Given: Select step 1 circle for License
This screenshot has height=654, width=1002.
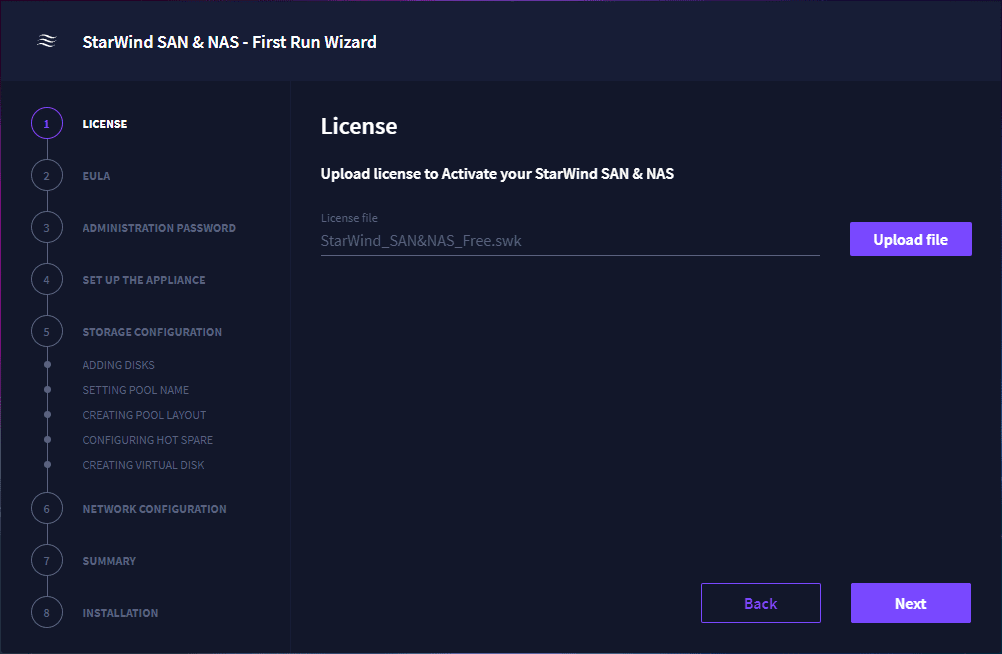Looking at the screenshot, I should [47, 123].
